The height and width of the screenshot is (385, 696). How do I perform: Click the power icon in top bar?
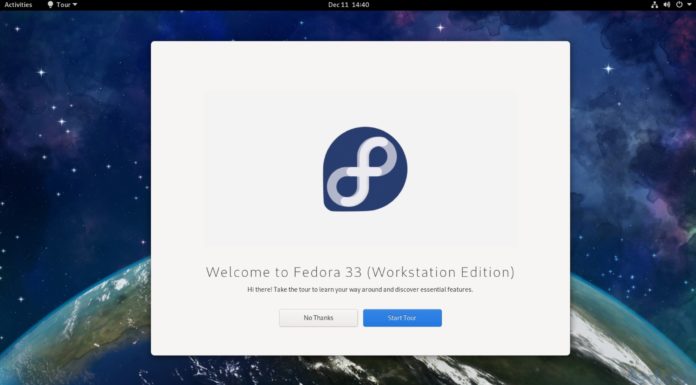click(679, 5)
